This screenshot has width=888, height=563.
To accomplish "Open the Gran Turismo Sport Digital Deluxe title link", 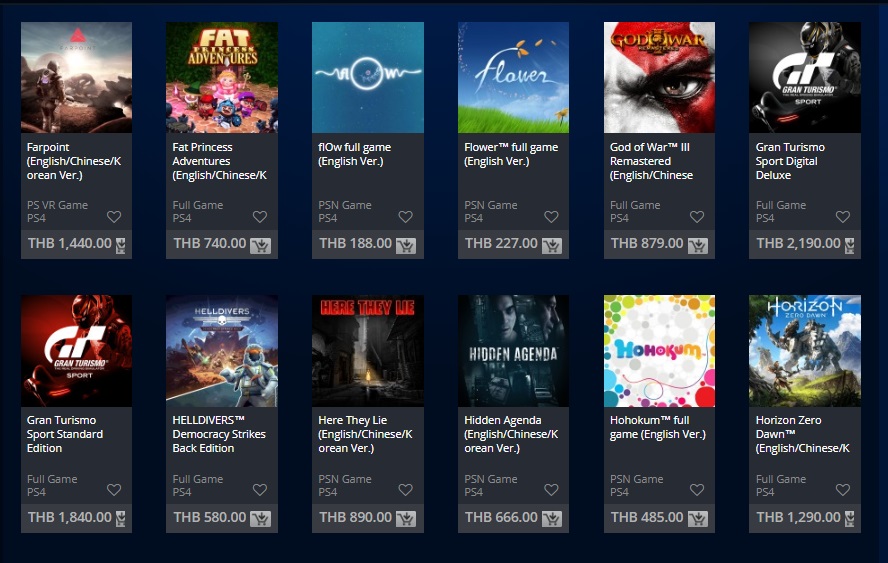I will pos(790,161).
